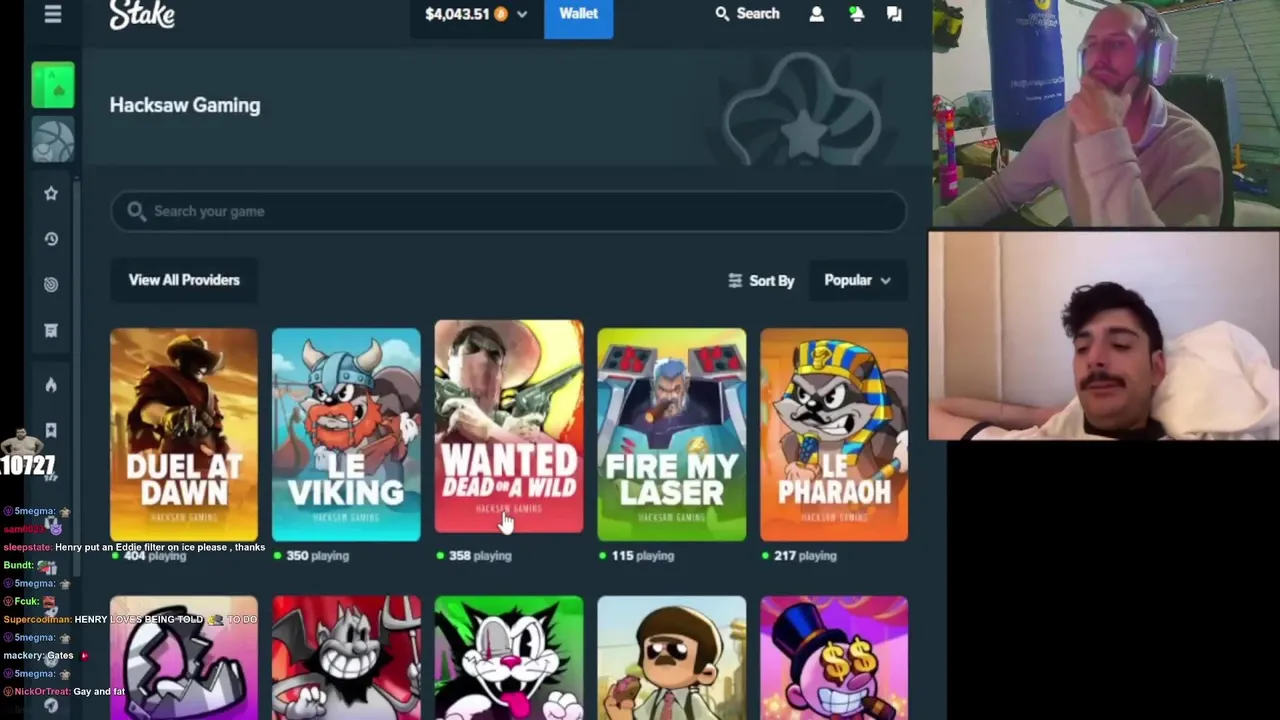
Task: Open the Wallet button
Action: [x=578, y=15]
